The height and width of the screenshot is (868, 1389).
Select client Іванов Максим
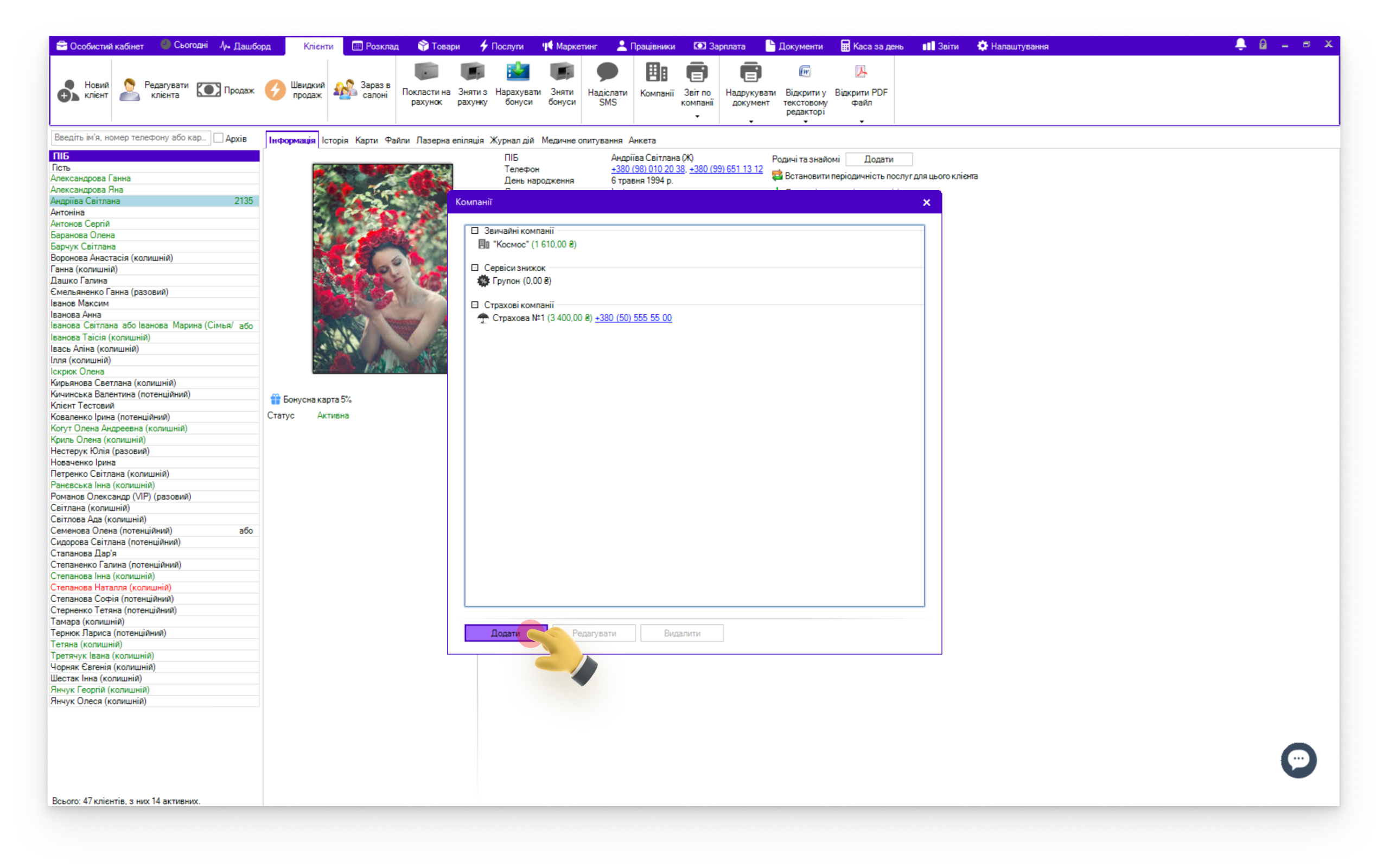coord(154,303)
